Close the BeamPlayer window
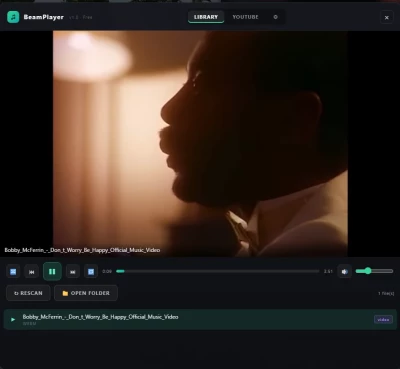Viewport: 400px width, 369px height. [x=387, y=17]
